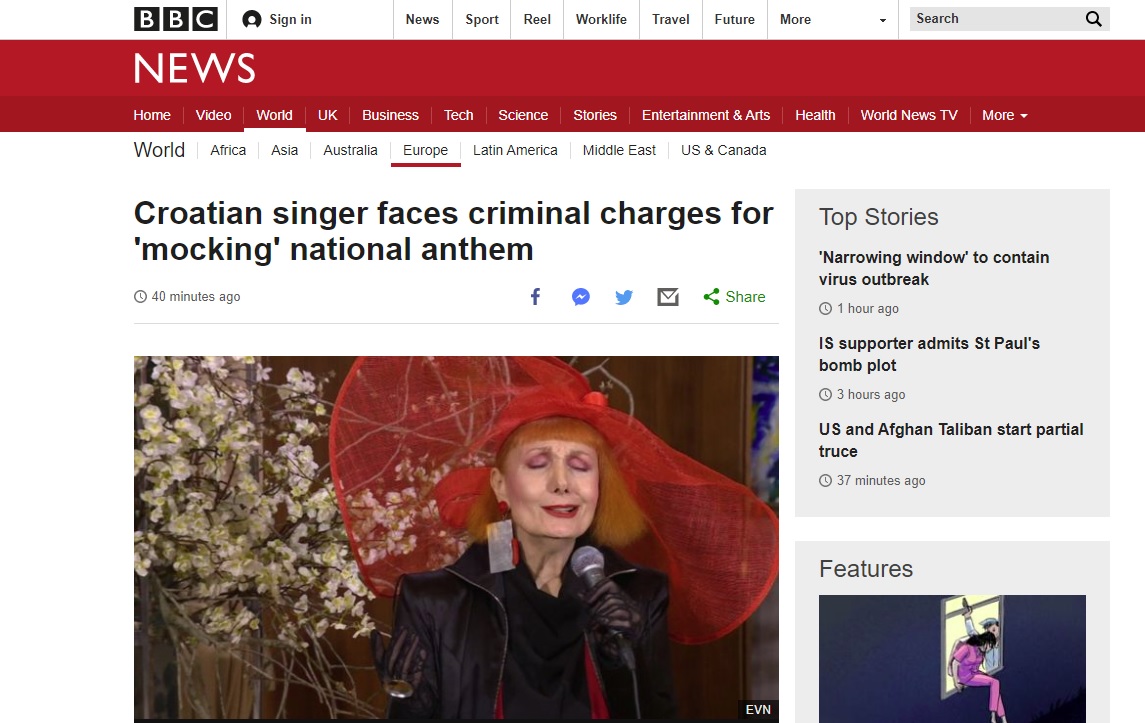Click the green Share icon
This screenshot has height=723, width=1145.
pos(712,297)
